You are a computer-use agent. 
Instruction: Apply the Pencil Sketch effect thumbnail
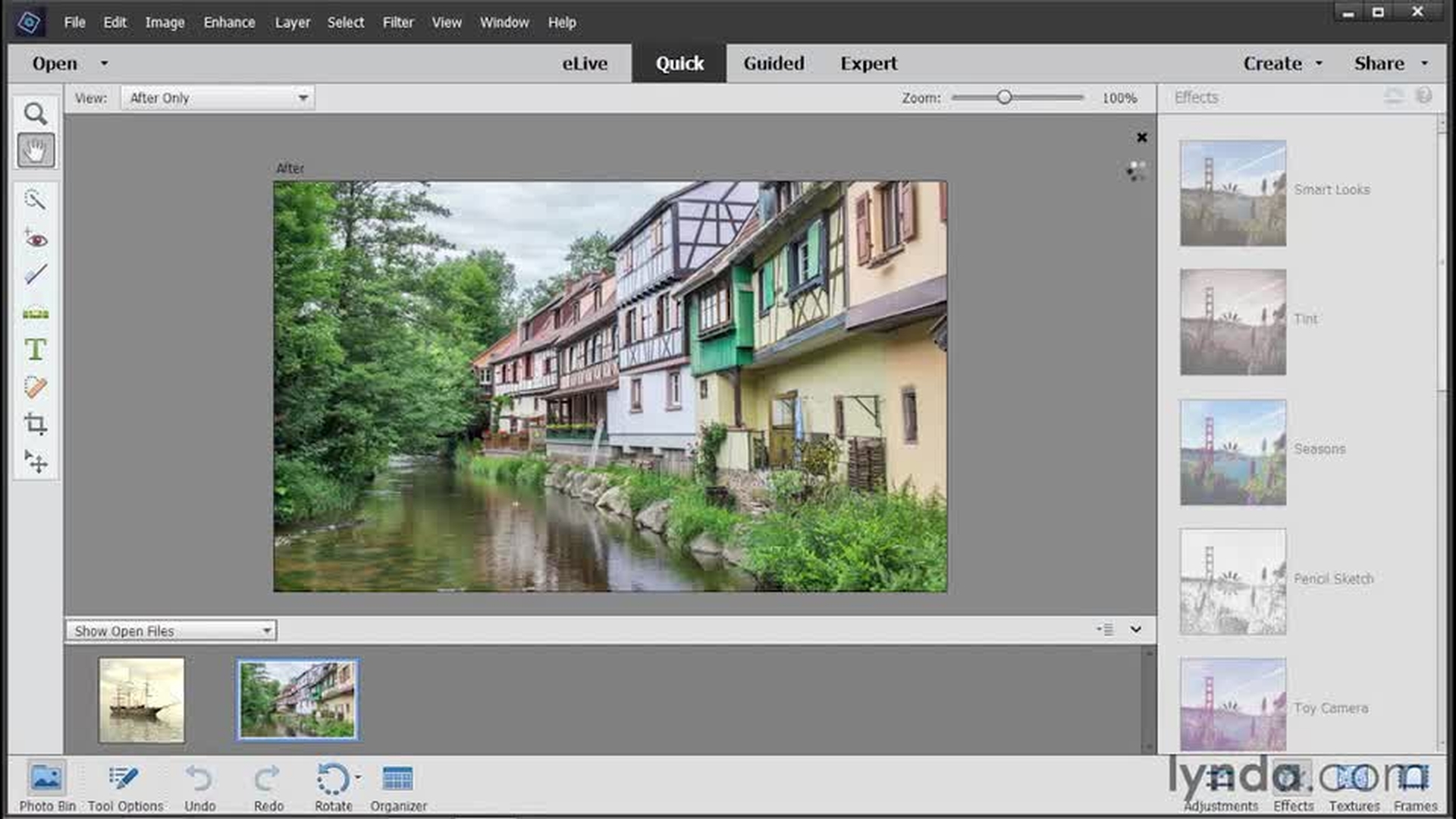(x=1232, y=582)
